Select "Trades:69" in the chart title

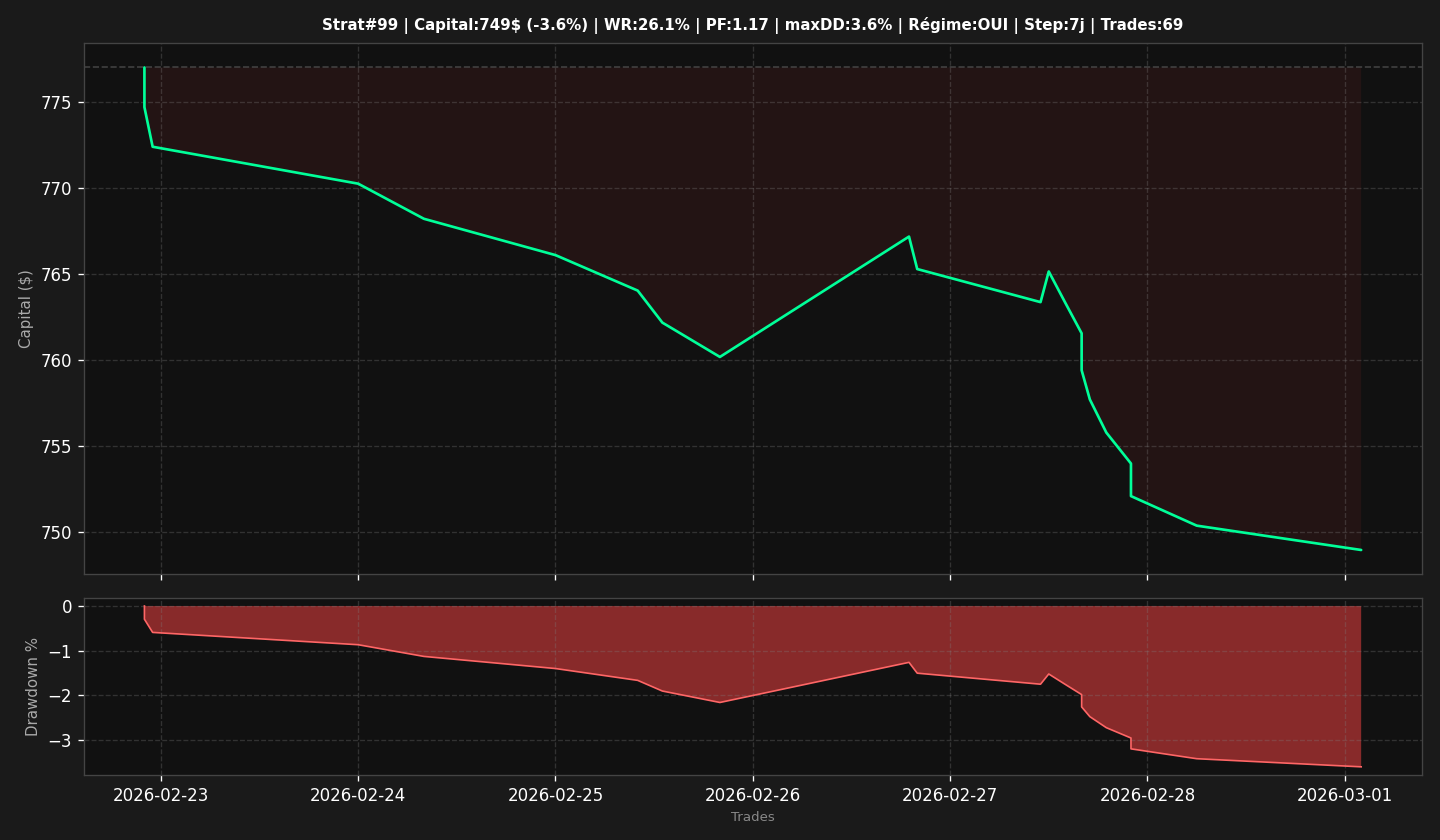coord(1142,25)
